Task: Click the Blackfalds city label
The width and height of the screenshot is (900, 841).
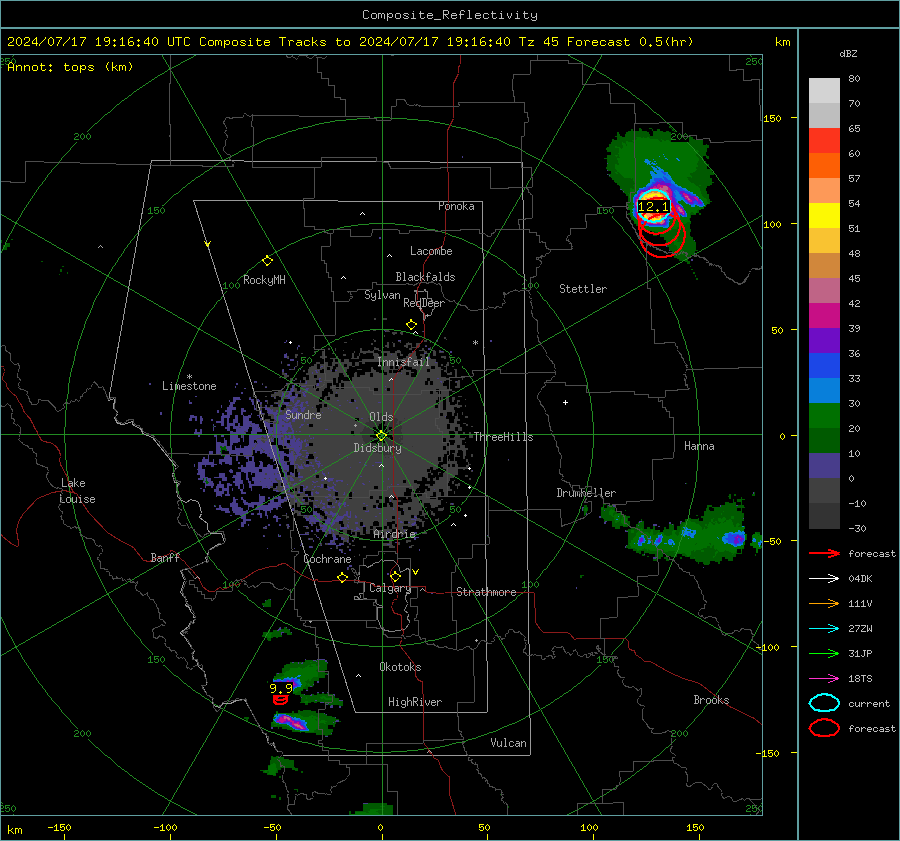Action: pyautogui.click(x=425, y=277)
